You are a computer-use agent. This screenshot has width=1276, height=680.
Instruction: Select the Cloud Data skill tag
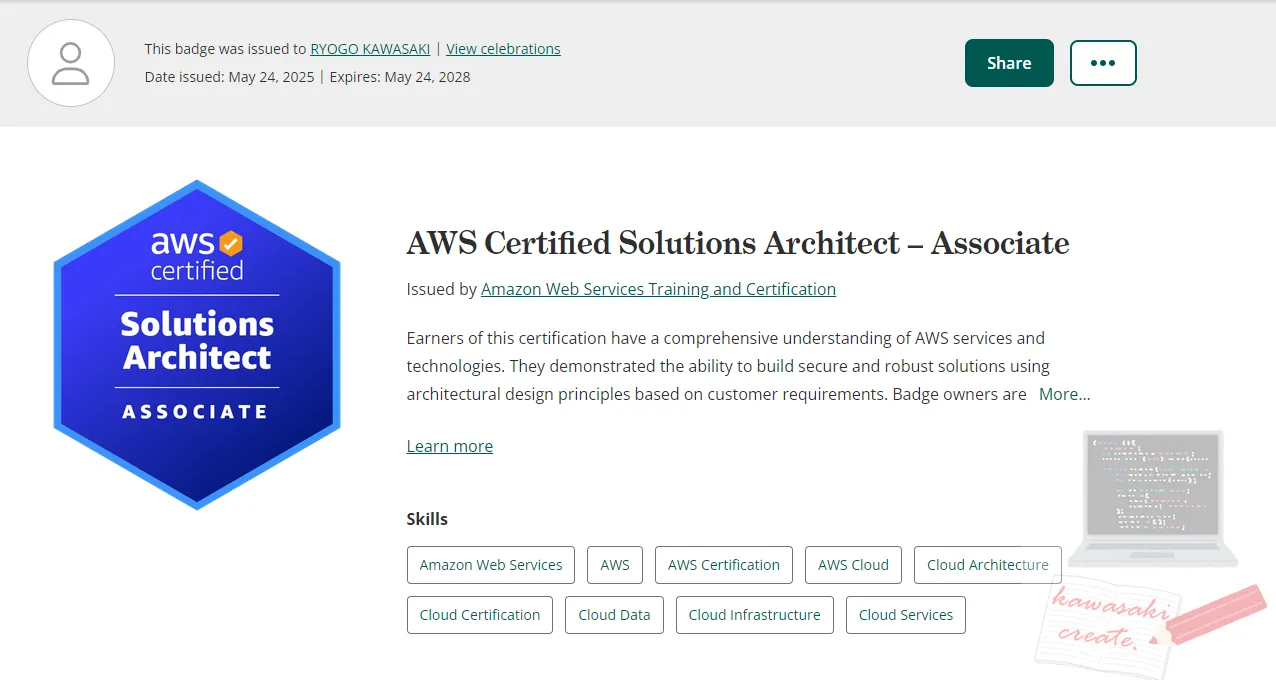click(x=614, y=615)
